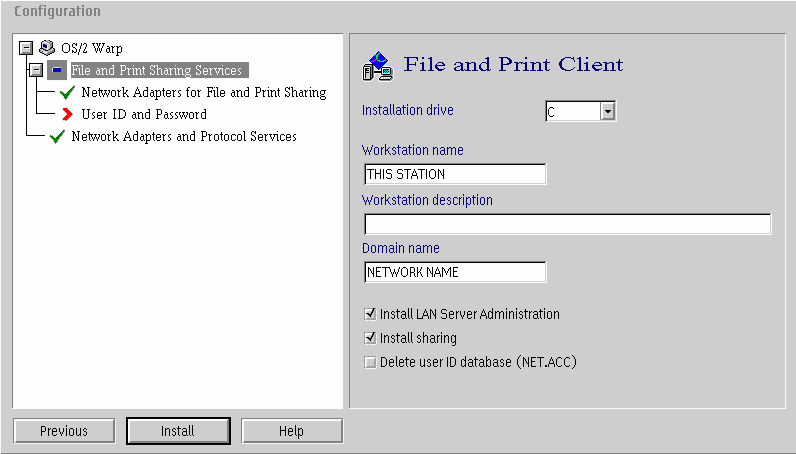Open the Installation drive dropdown arrow
Viewport: 796px width, 454px height.
click(x=608, y=111)
